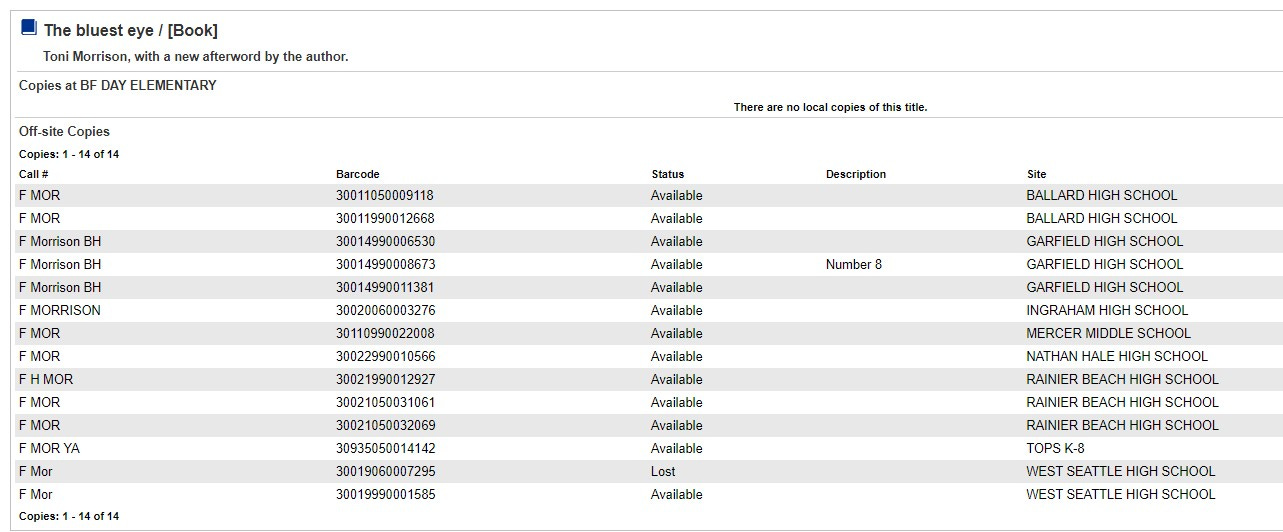The image size is (1283, 532).
Task: Select barcode 30014990006530
Action: tap(385, 242)
